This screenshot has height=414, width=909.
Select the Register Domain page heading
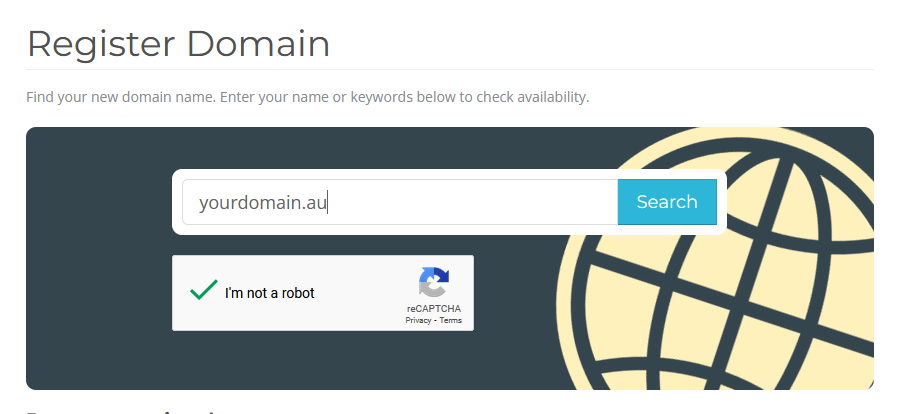point(179,44)
